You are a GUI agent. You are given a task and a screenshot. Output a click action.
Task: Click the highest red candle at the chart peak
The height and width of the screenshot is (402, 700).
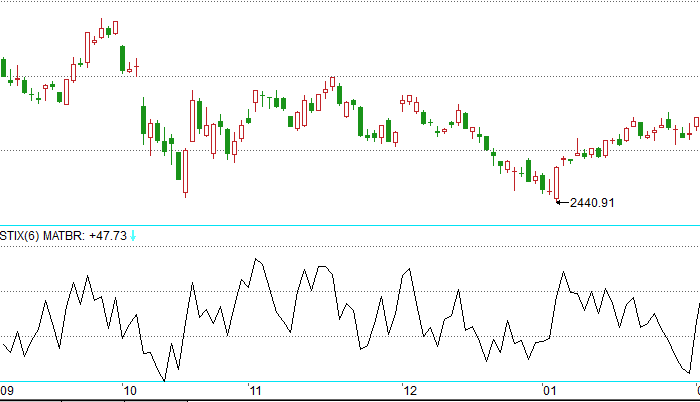(104, 31)
